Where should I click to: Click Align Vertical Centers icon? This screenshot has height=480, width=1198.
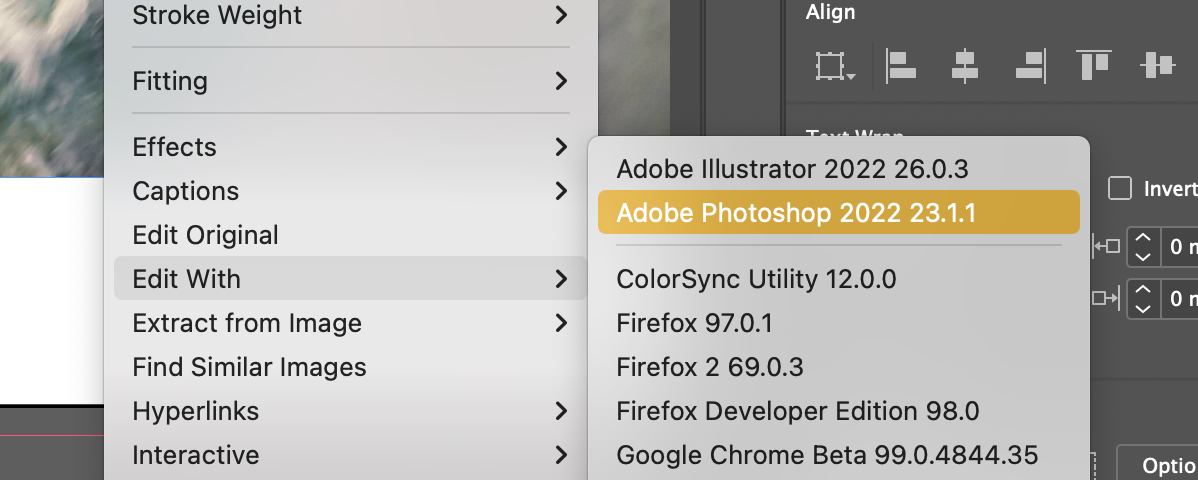[1158, 66]
